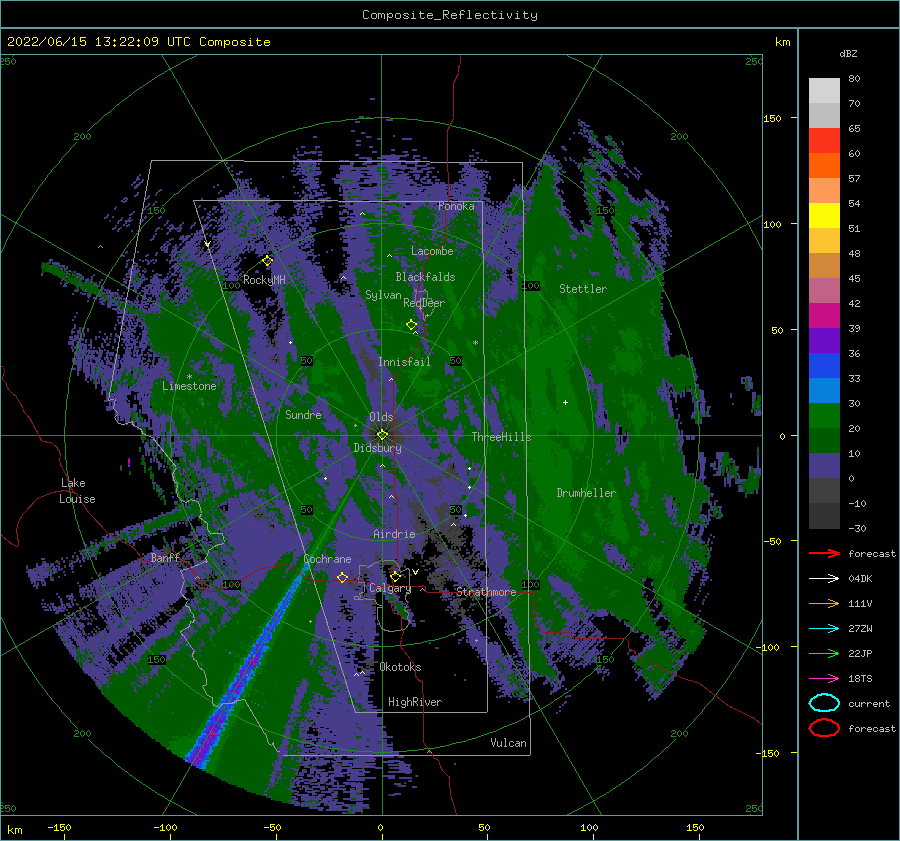Click the yellow marker above RockyMH label

[267, 261]
